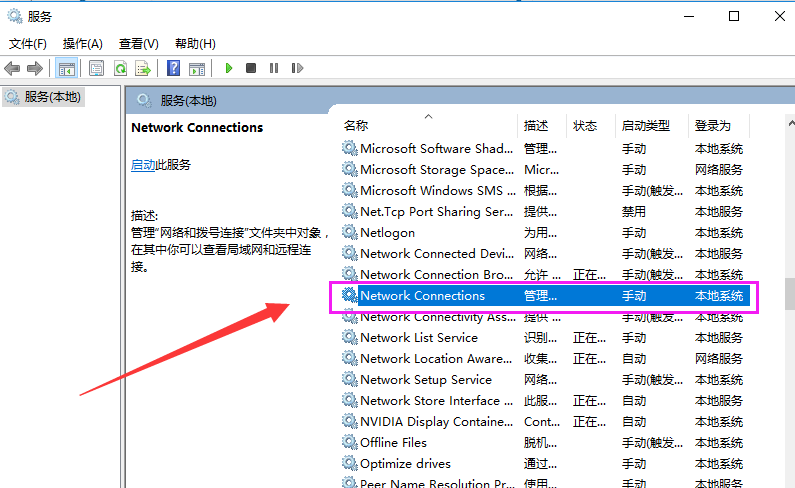
Task: Click the gear icon beside Offline Files
Action: click(349, 442)
